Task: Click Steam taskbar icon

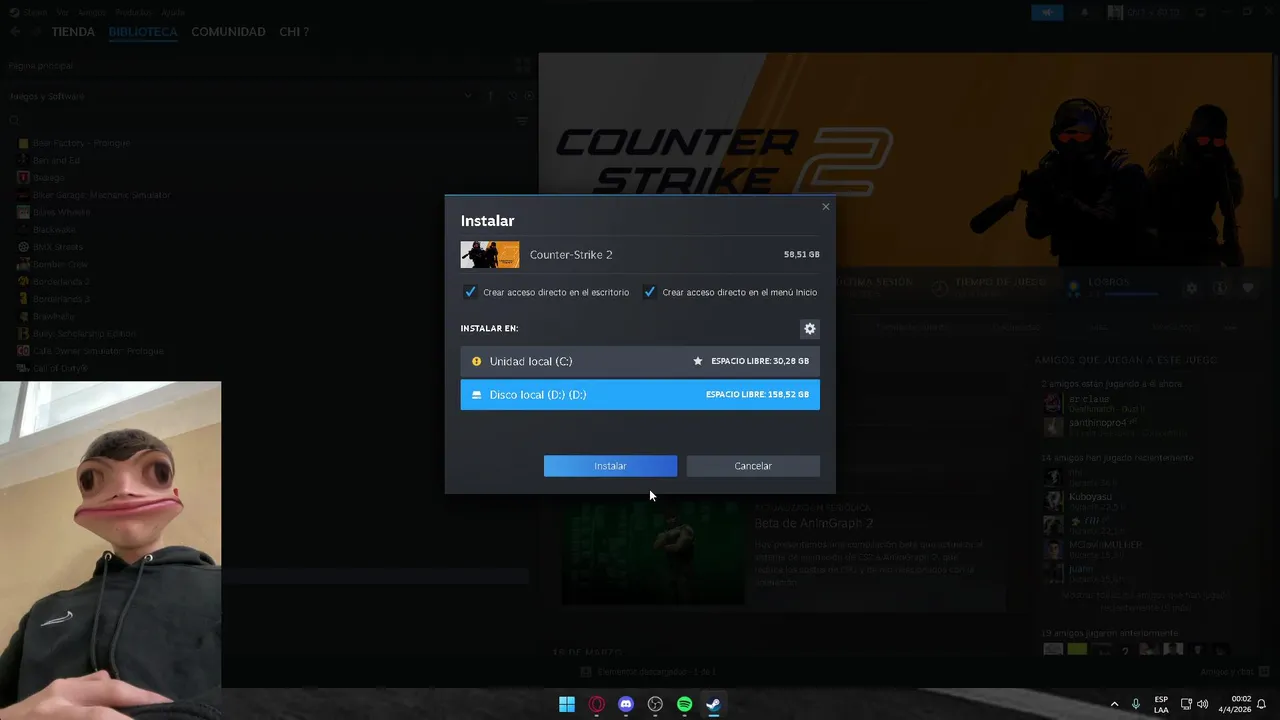Action: pos(713,704)
